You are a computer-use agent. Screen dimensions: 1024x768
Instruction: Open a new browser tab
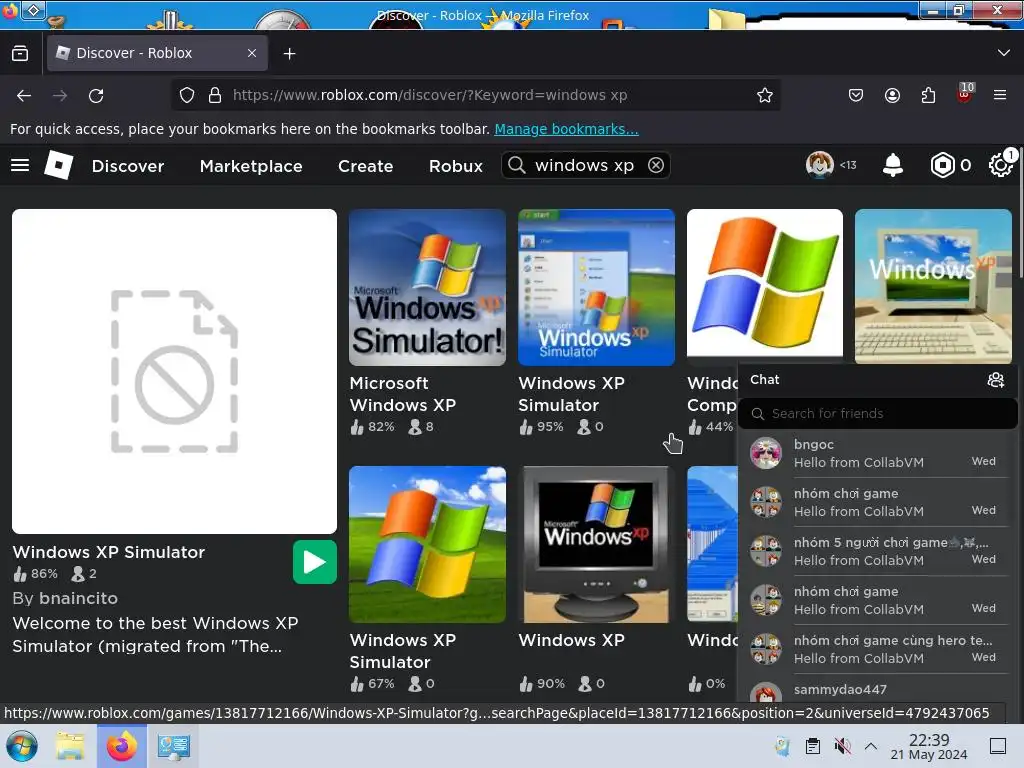(289, 54)
